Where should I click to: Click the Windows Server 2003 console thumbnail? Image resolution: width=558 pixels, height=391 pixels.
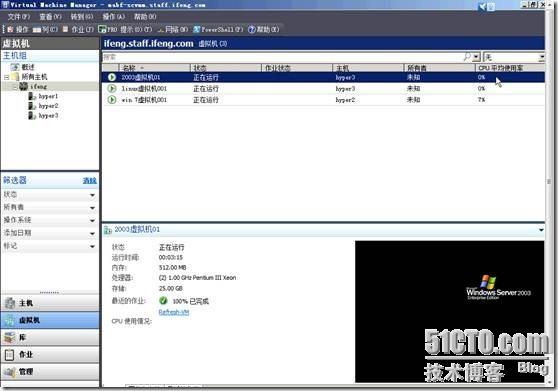(449, 312)
